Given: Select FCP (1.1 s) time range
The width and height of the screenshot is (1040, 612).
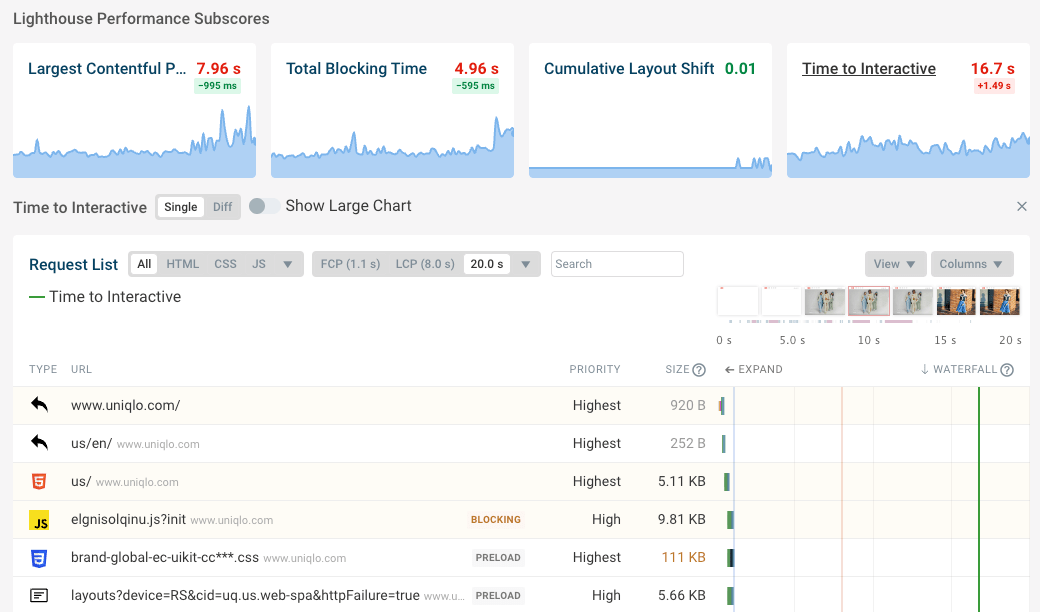Looking at the screenshot, I should (350, 264).
